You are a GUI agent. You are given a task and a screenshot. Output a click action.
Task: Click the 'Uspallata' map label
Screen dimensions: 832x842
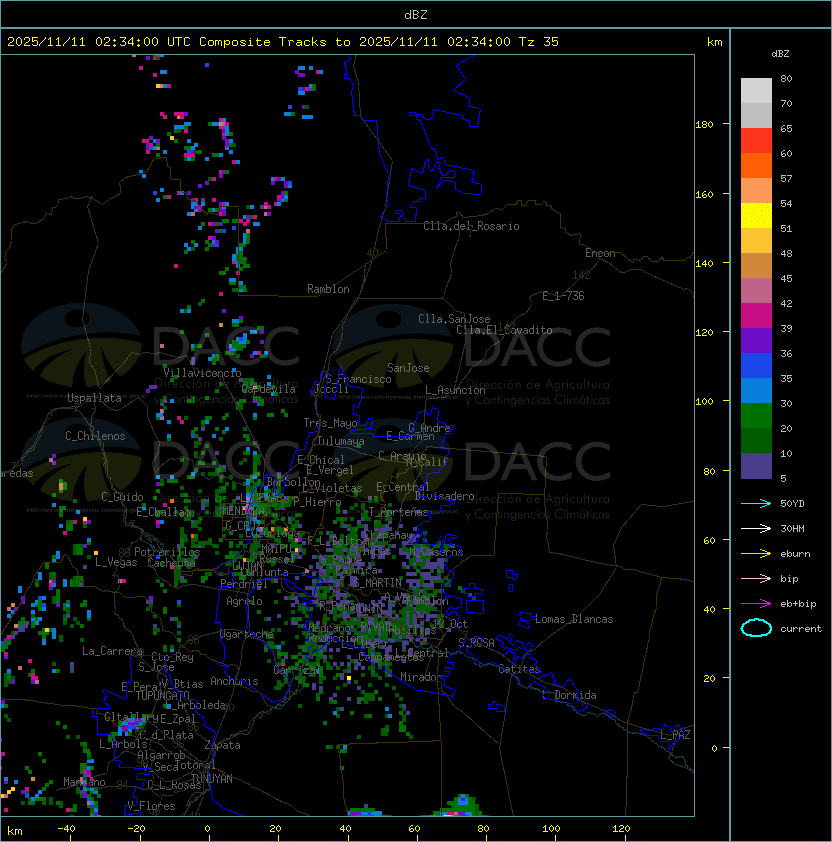tap(94, 398)
